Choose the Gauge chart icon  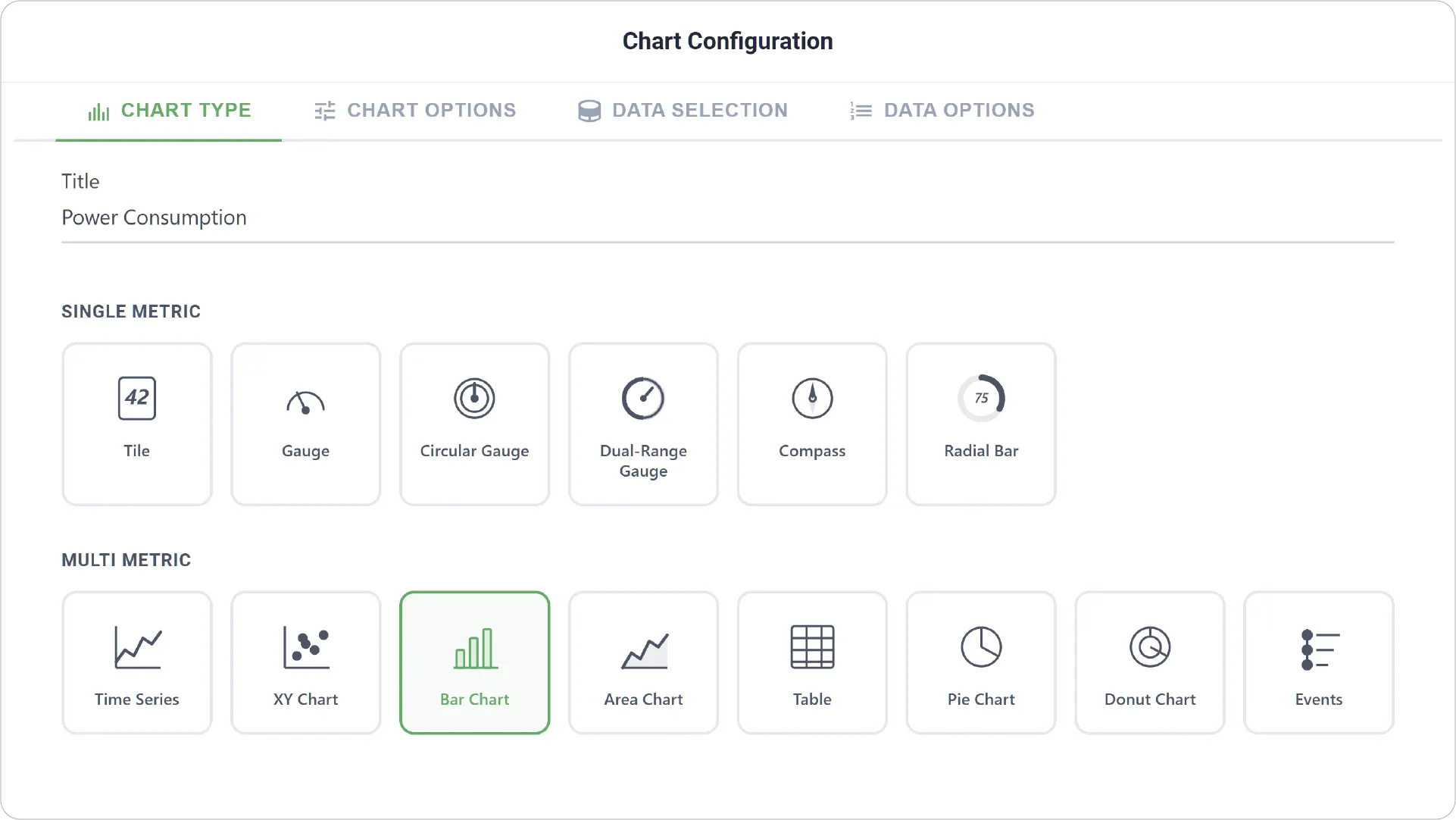pyautogui.click(x=305, y=402)
